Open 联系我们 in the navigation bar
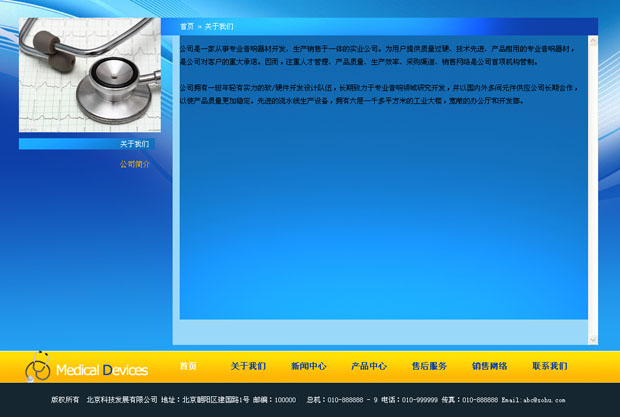Viewport: 620px width, 417px height. pos(549,366)
